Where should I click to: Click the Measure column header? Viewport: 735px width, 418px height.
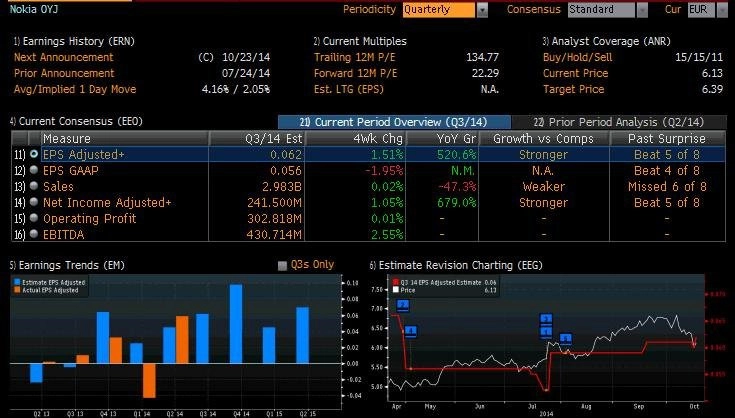(x=125, y=139)
